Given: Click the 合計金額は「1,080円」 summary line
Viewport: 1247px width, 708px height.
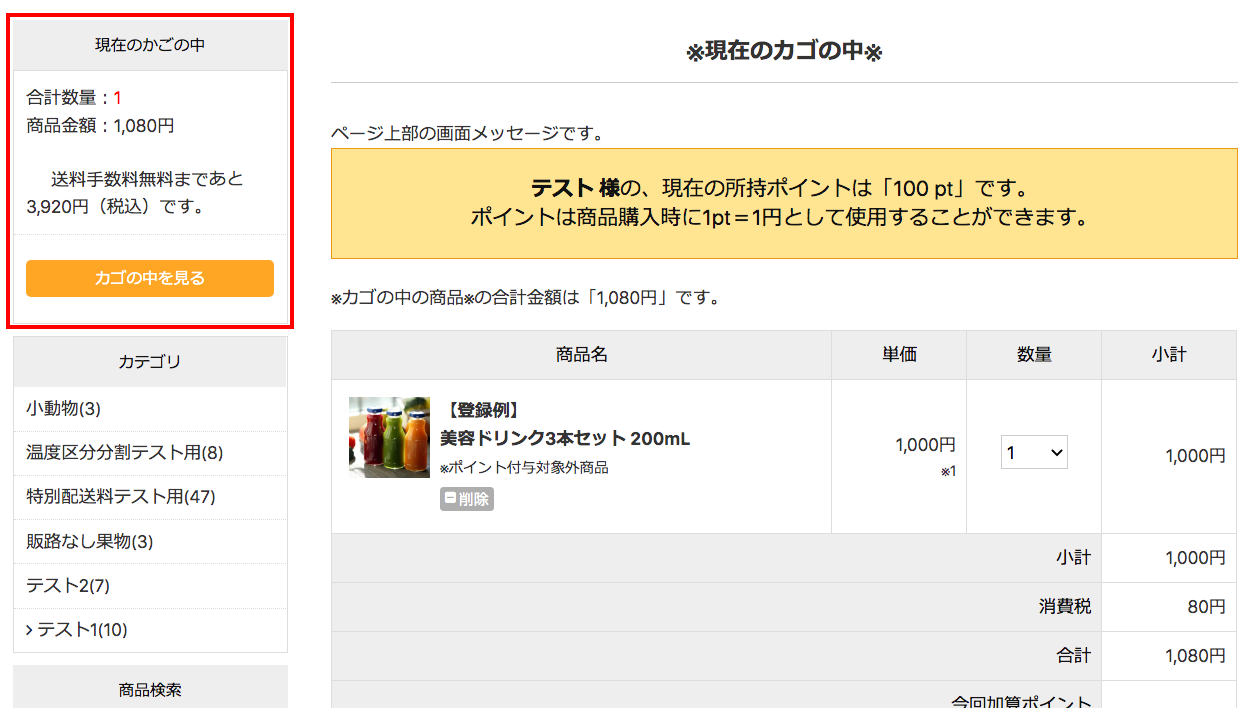Looking at the screenshot, I should pos(525,297).
